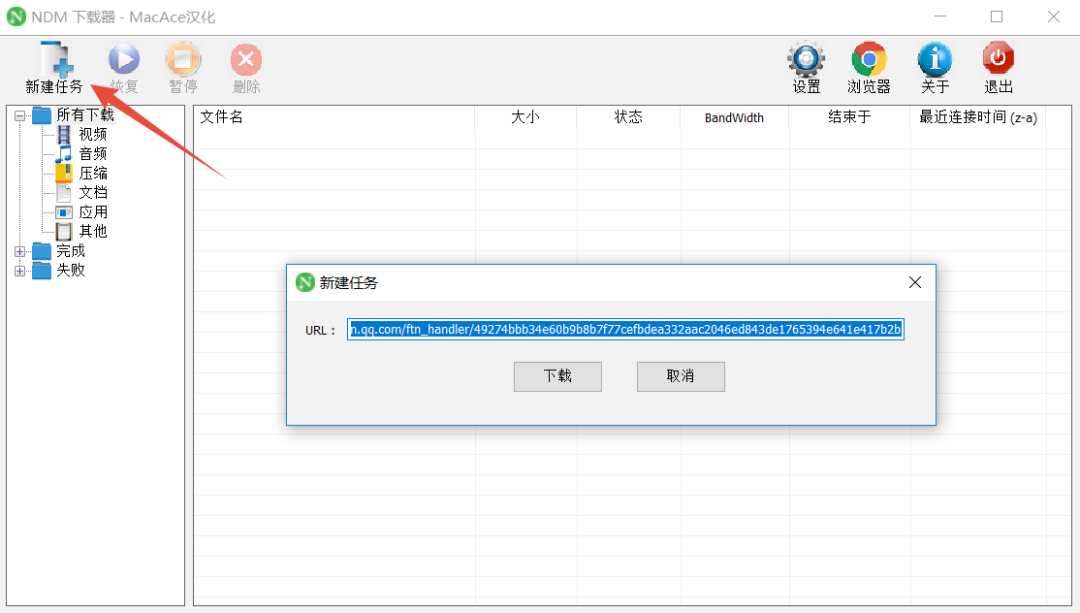Click the 音频 music note icon

click(x=63, y=154)
